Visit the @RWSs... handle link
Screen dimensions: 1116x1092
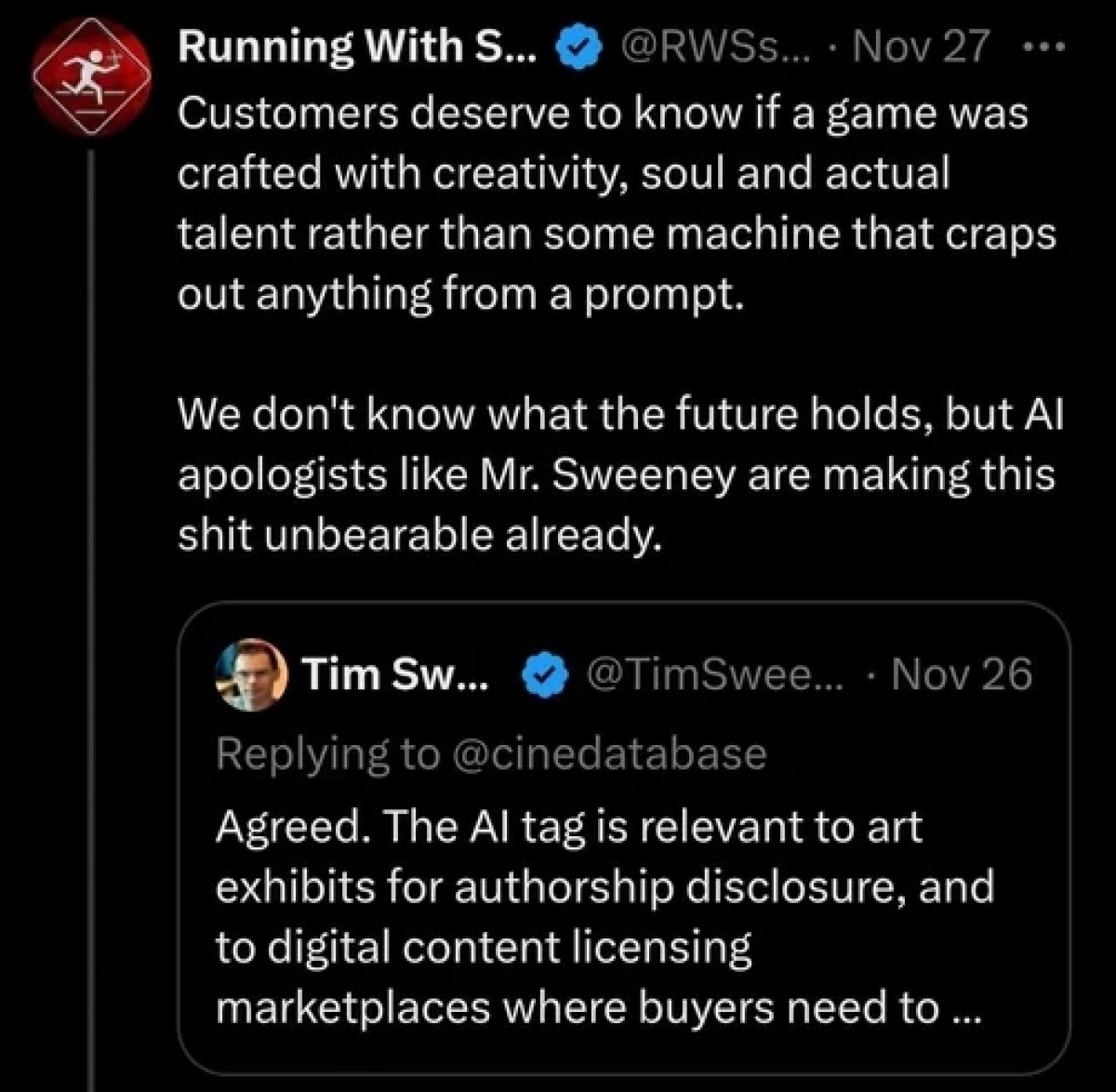click(x=711, y=46)
